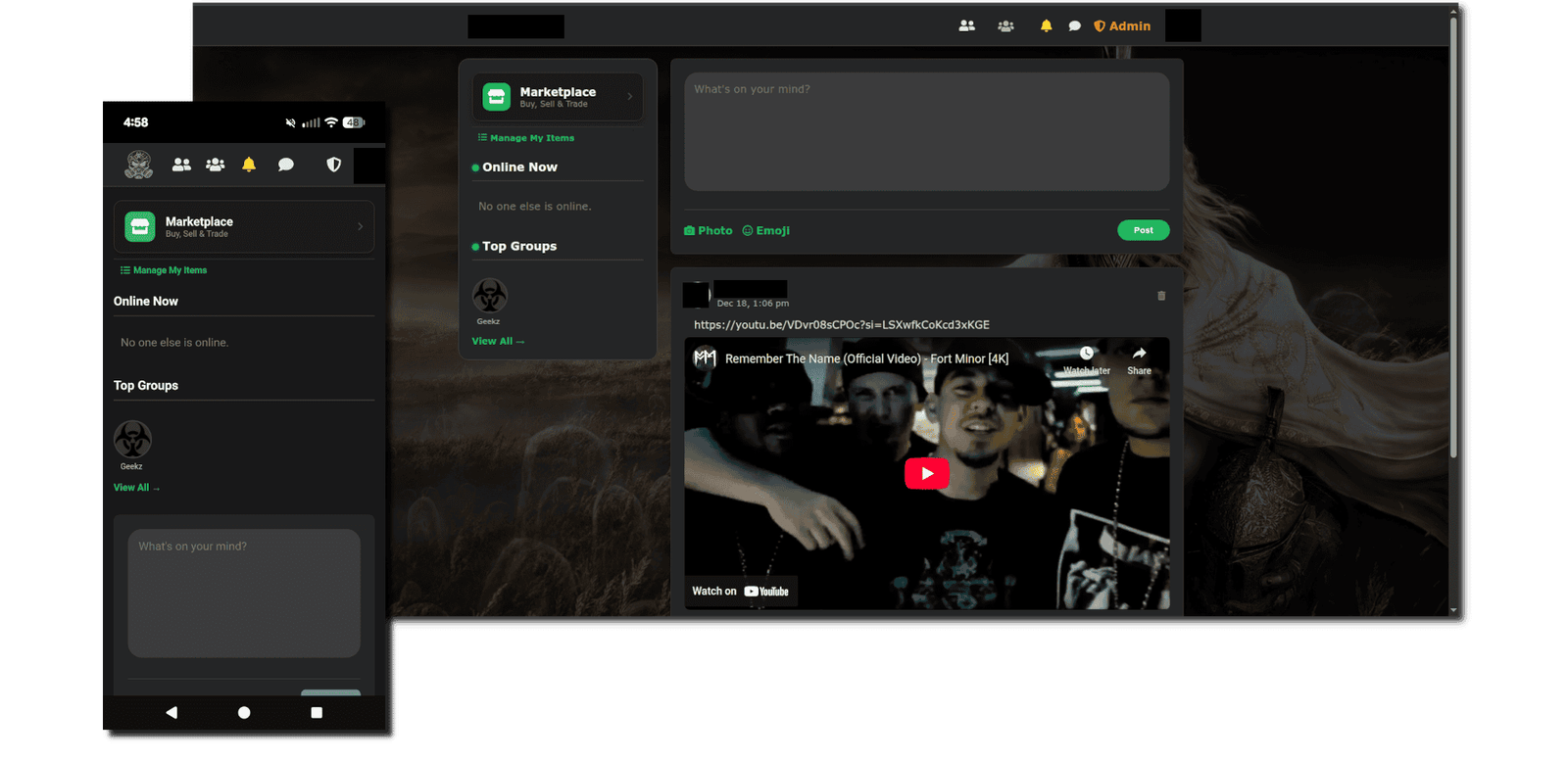Click Watch on YouTube button
The height and width of the screenshot is (761, 1568).
740,591
